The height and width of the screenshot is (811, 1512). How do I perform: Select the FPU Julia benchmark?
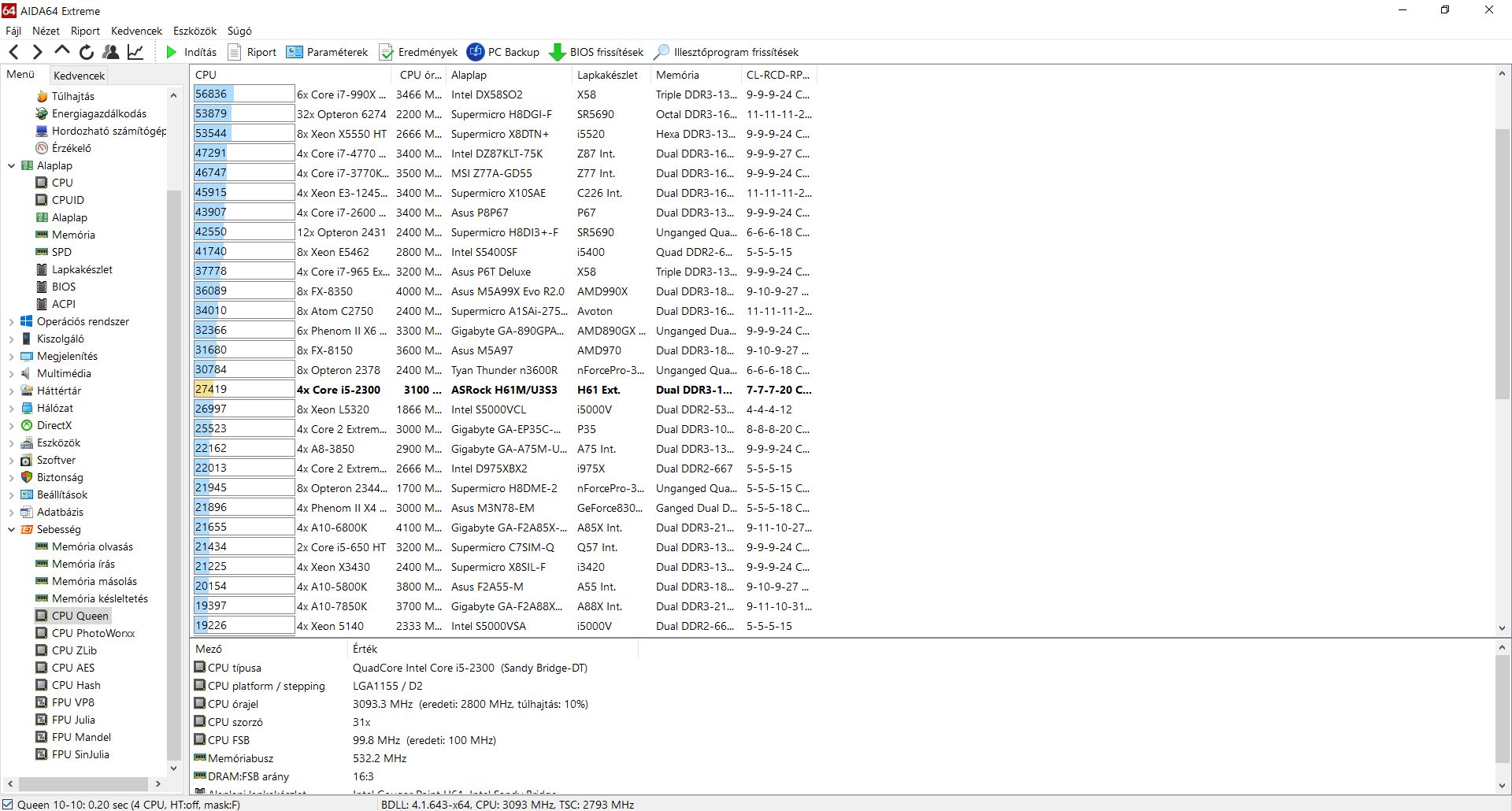coord(65,720)
